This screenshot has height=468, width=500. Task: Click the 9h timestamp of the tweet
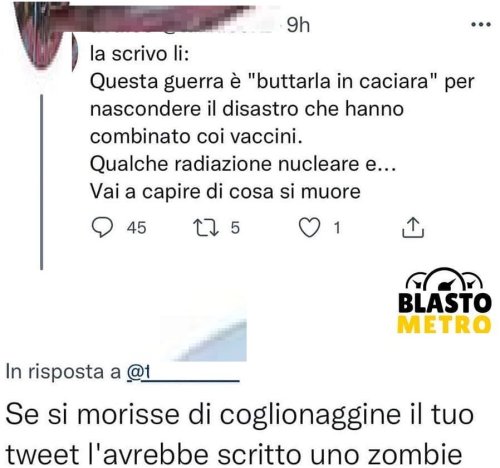click(298, 25)
